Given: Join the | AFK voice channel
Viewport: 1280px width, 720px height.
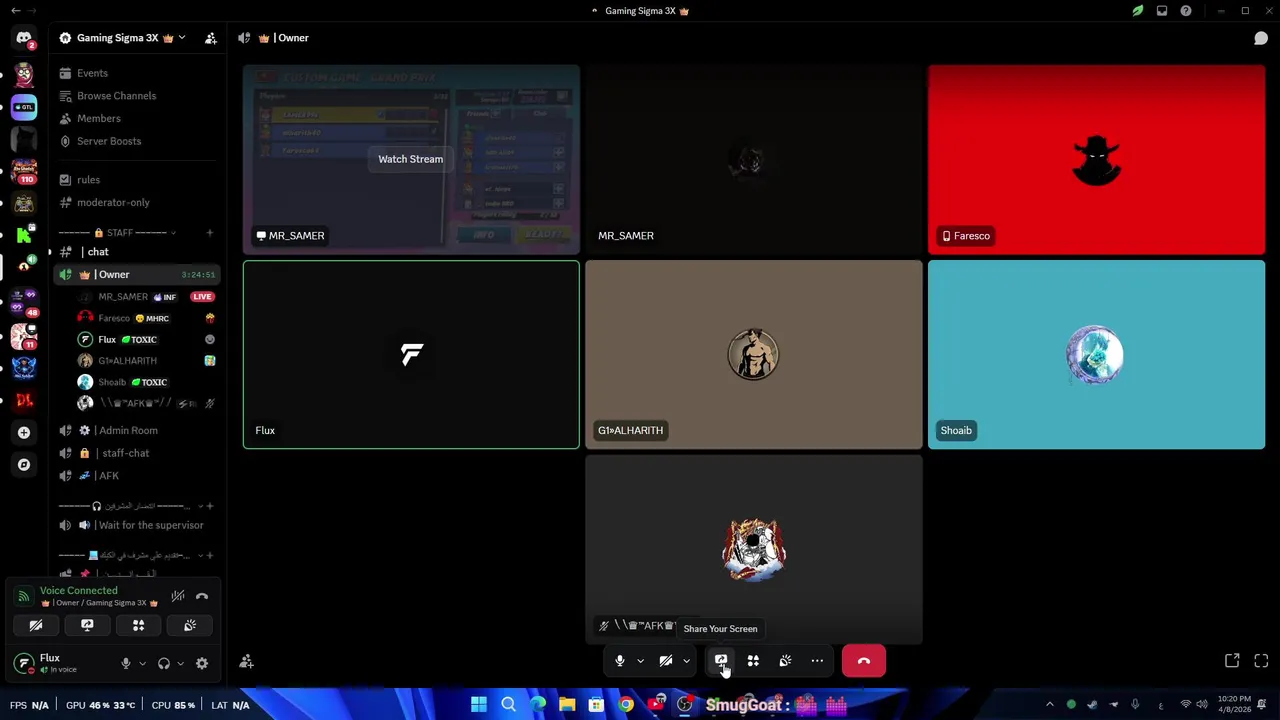Looking at the screenshot, I should coord(135,476).
